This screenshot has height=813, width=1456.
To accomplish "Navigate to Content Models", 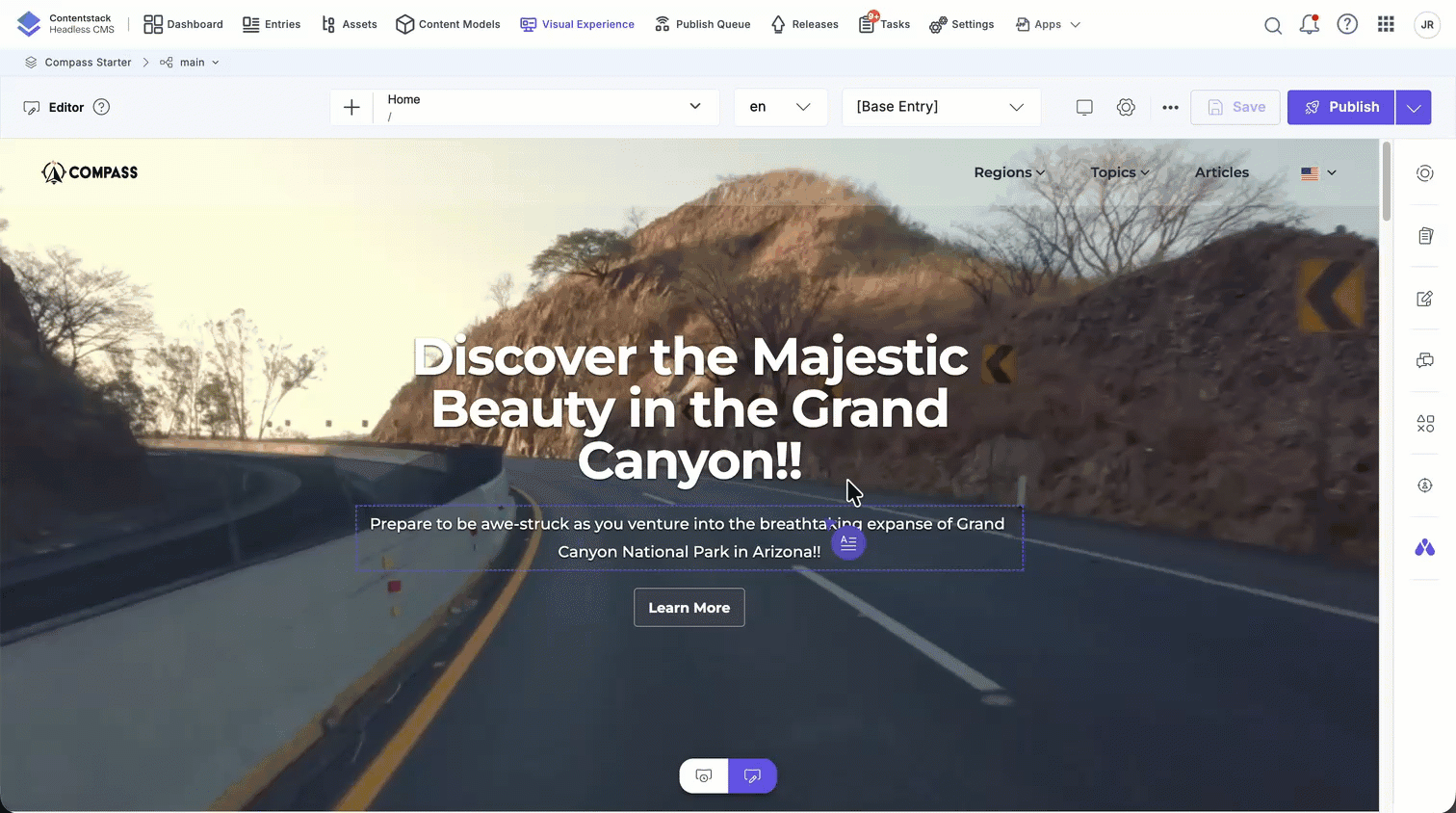I will pos(448,24).
